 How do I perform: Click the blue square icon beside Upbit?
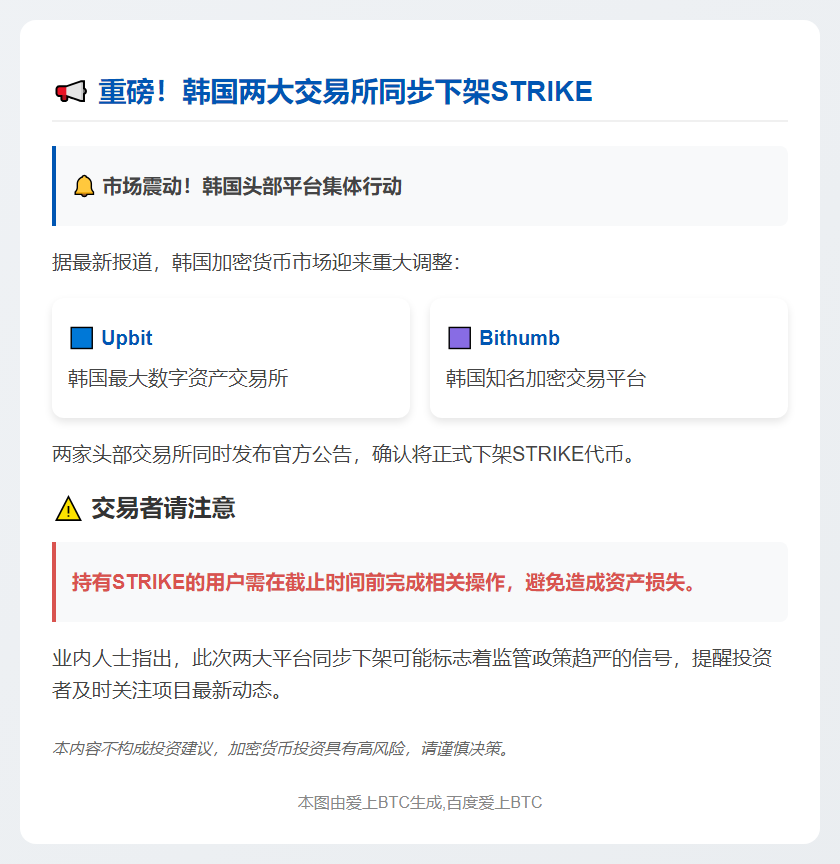tap(81, 338)
